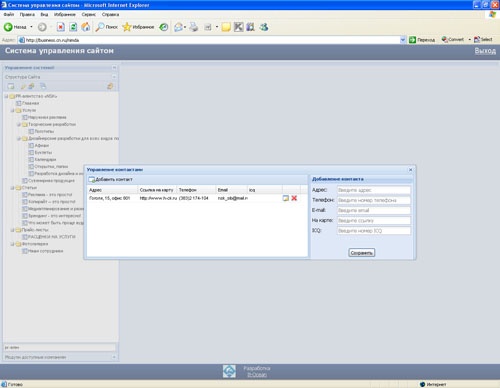Click the Гоголя, 15 address cell
This screenshot has height=388, width=500.
(109, 198)
